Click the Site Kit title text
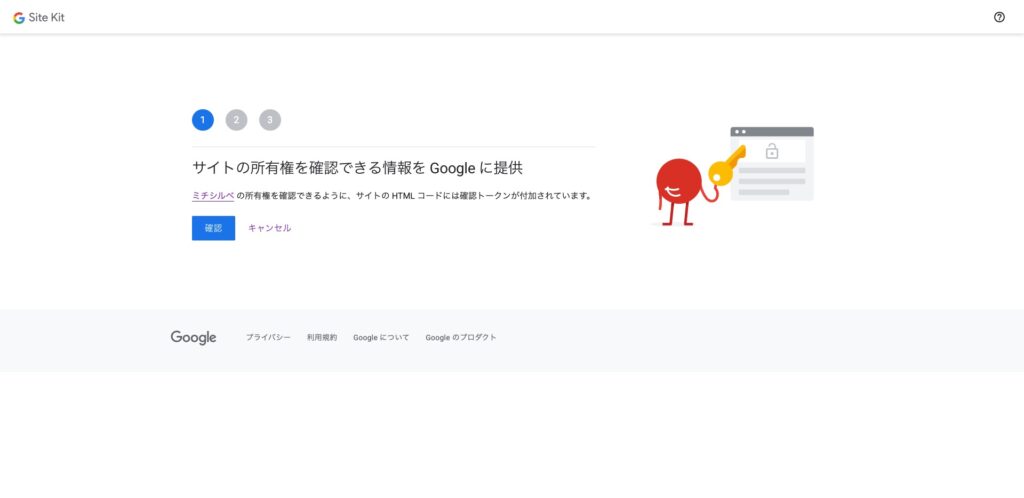 (x=47, y=17)
